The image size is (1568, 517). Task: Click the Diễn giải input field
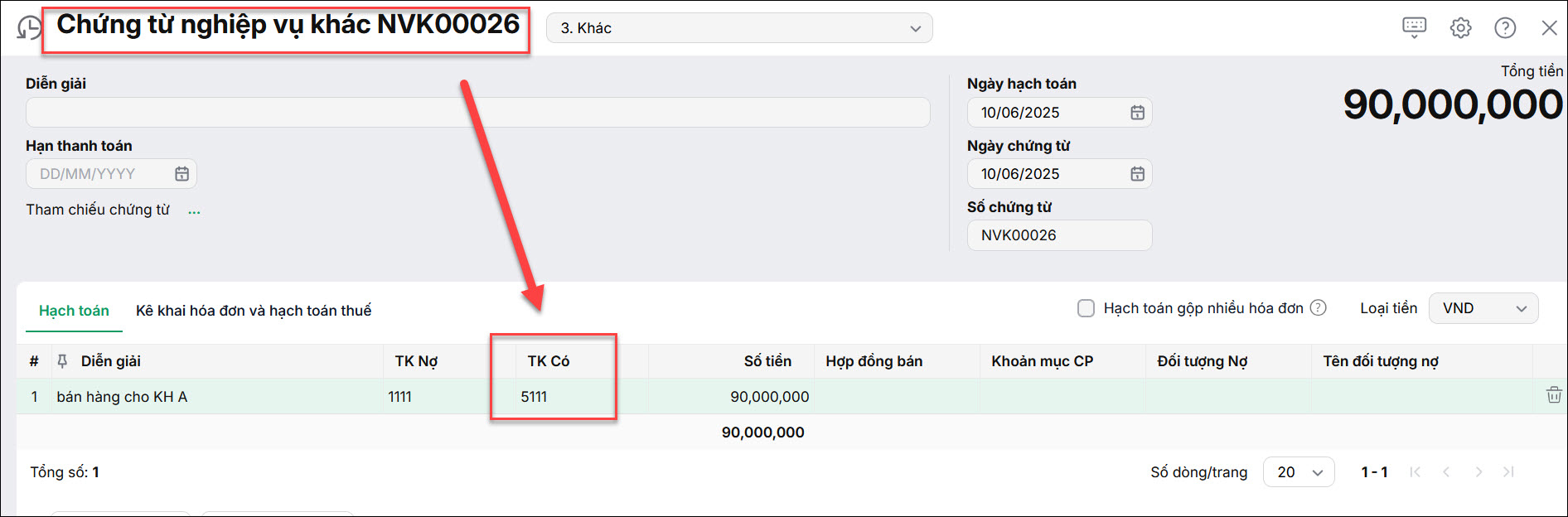pos(478,113)
